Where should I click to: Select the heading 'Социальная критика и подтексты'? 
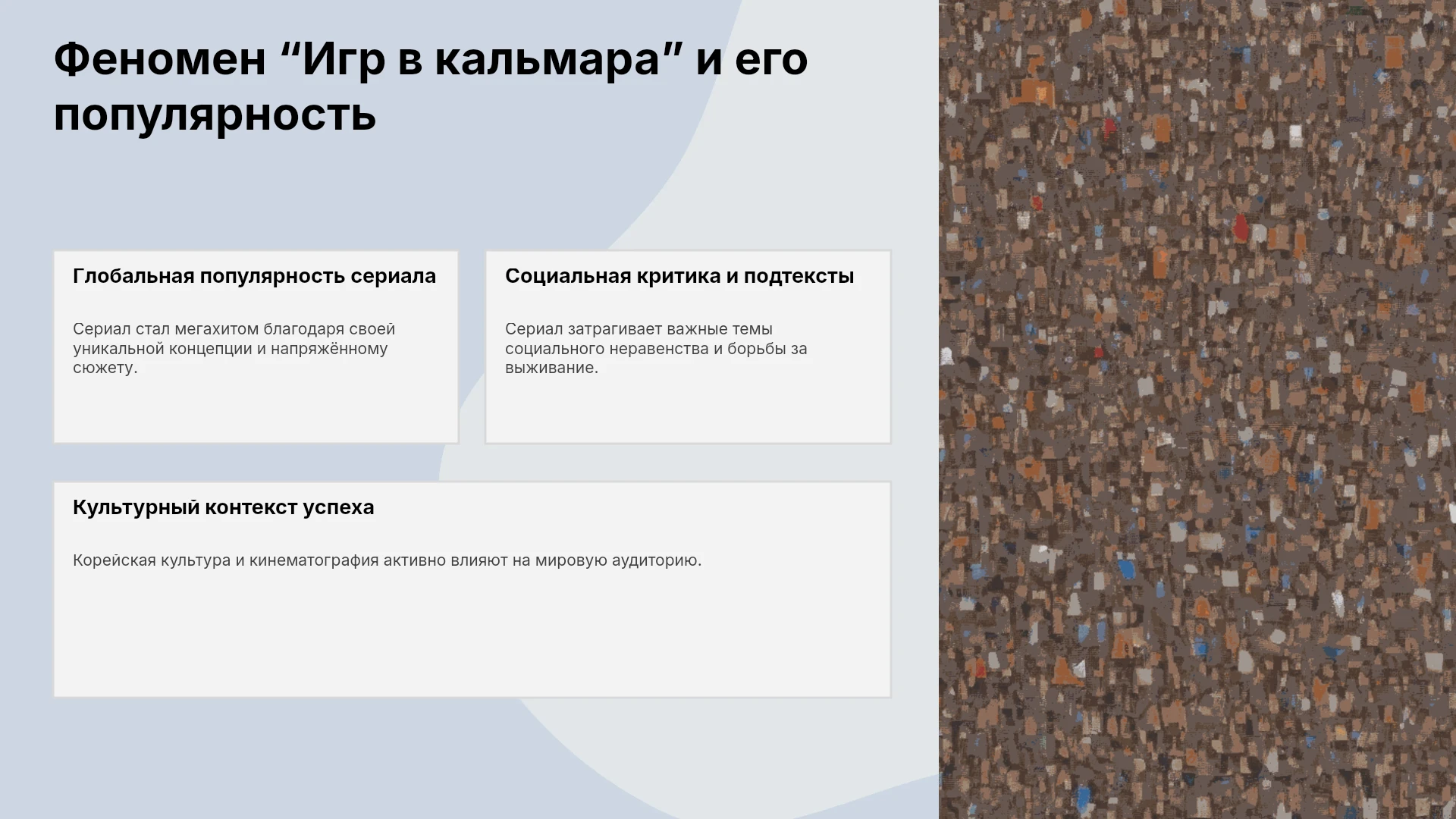click(x=679, y=276)
